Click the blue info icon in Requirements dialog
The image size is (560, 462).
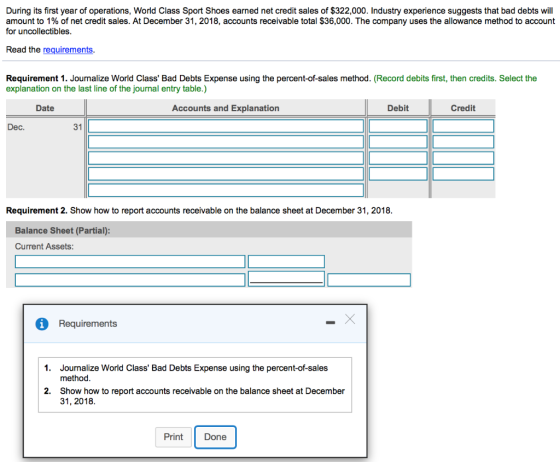tap(42, 324)
